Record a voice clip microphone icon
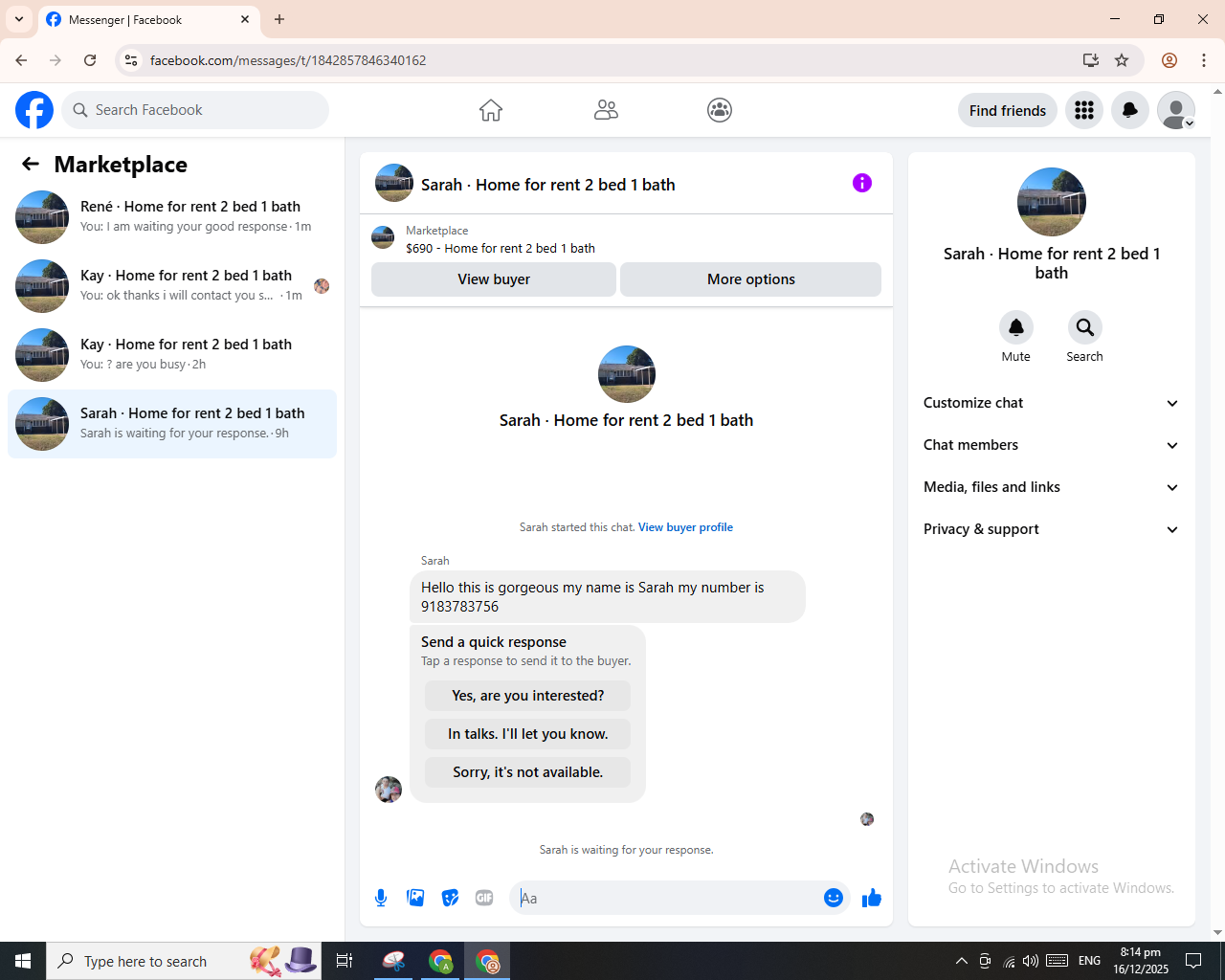Screen dimensions: 1225x980 381,898
